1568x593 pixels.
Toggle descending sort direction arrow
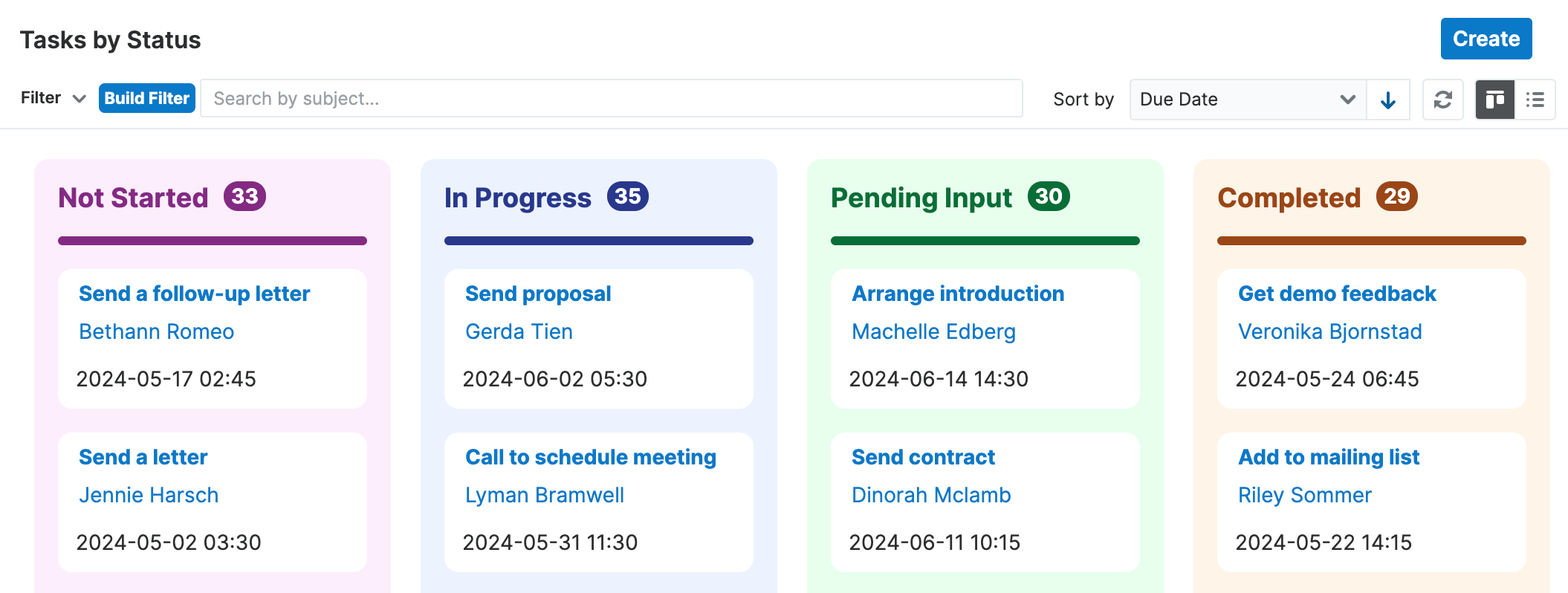(1387, 100)
